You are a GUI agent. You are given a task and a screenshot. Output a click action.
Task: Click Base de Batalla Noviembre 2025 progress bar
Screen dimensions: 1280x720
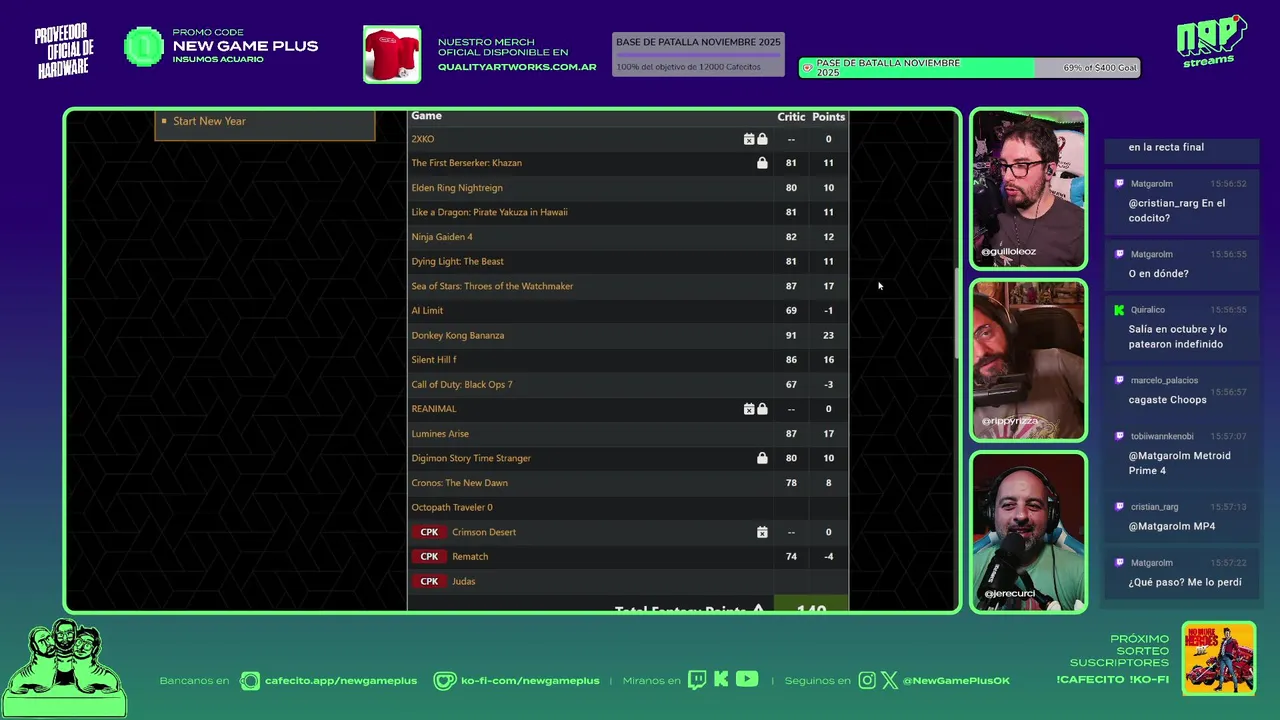(x=698, y=55)
